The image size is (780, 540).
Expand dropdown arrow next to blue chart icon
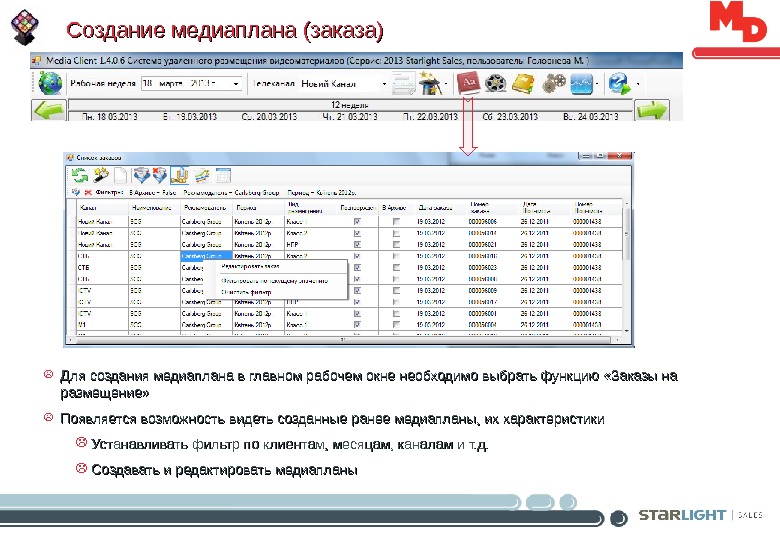pyautogui.click(x=597, y=84)
